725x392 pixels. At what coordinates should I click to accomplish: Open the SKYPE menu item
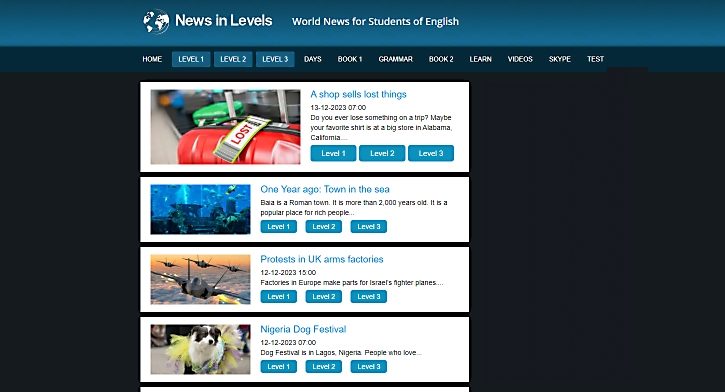[559, 59]
